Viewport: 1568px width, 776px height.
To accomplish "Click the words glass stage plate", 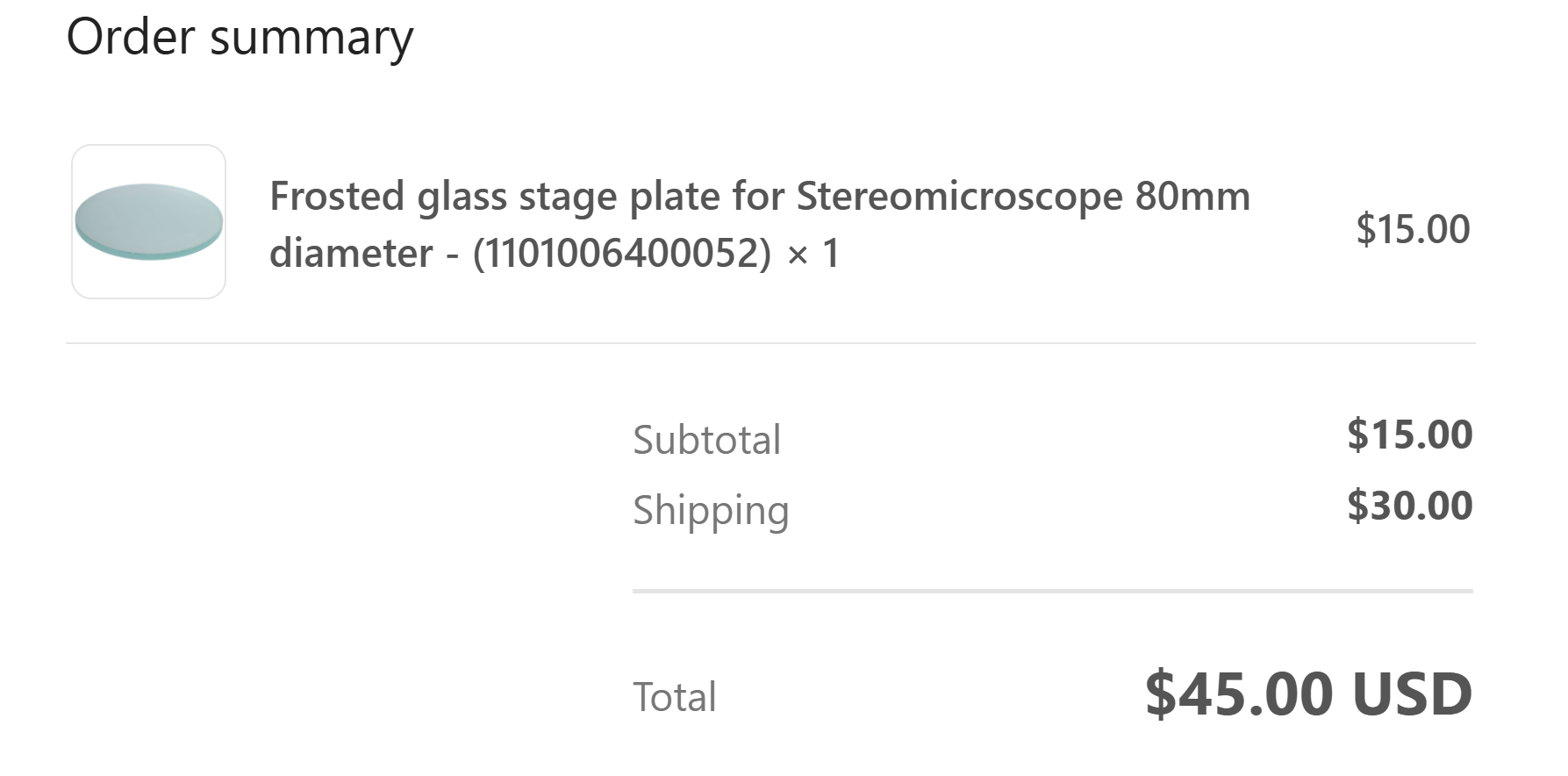I will tap(569, 196).
